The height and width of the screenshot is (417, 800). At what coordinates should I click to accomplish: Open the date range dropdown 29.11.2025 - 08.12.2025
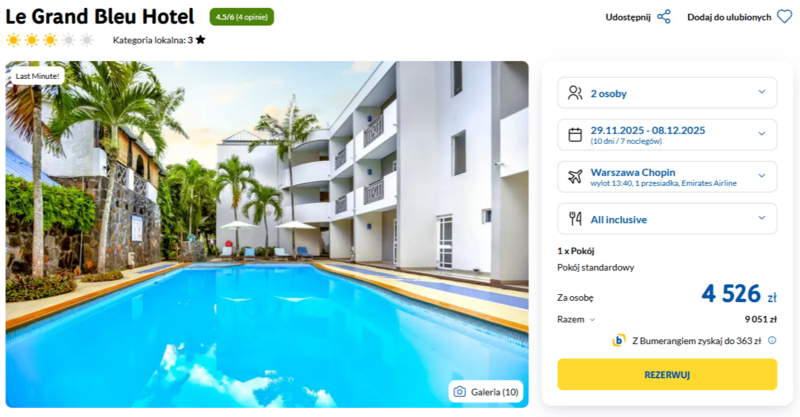[x=667, y=135]
